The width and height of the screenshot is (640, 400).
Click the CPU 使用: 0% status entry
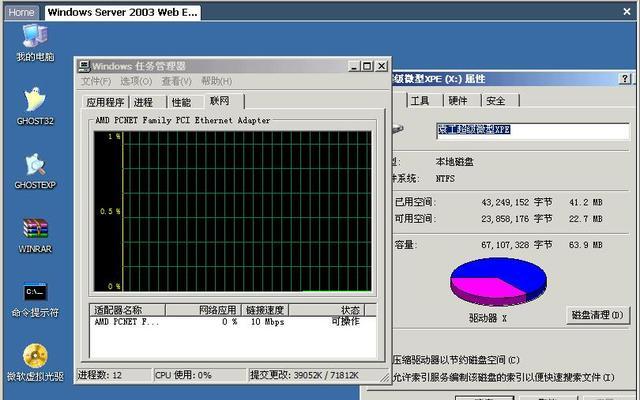tap(200, 375)
